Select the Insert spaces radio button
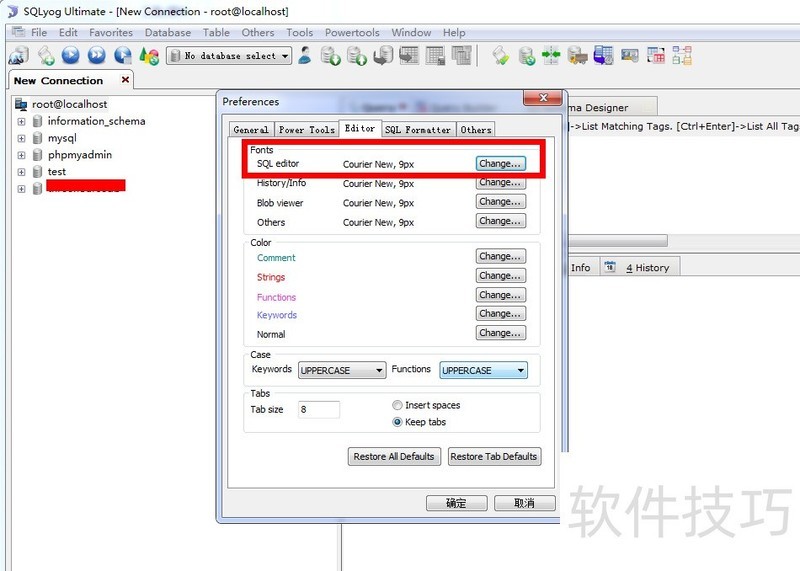The height and width of the screenshot is (571, 800). 397,405
